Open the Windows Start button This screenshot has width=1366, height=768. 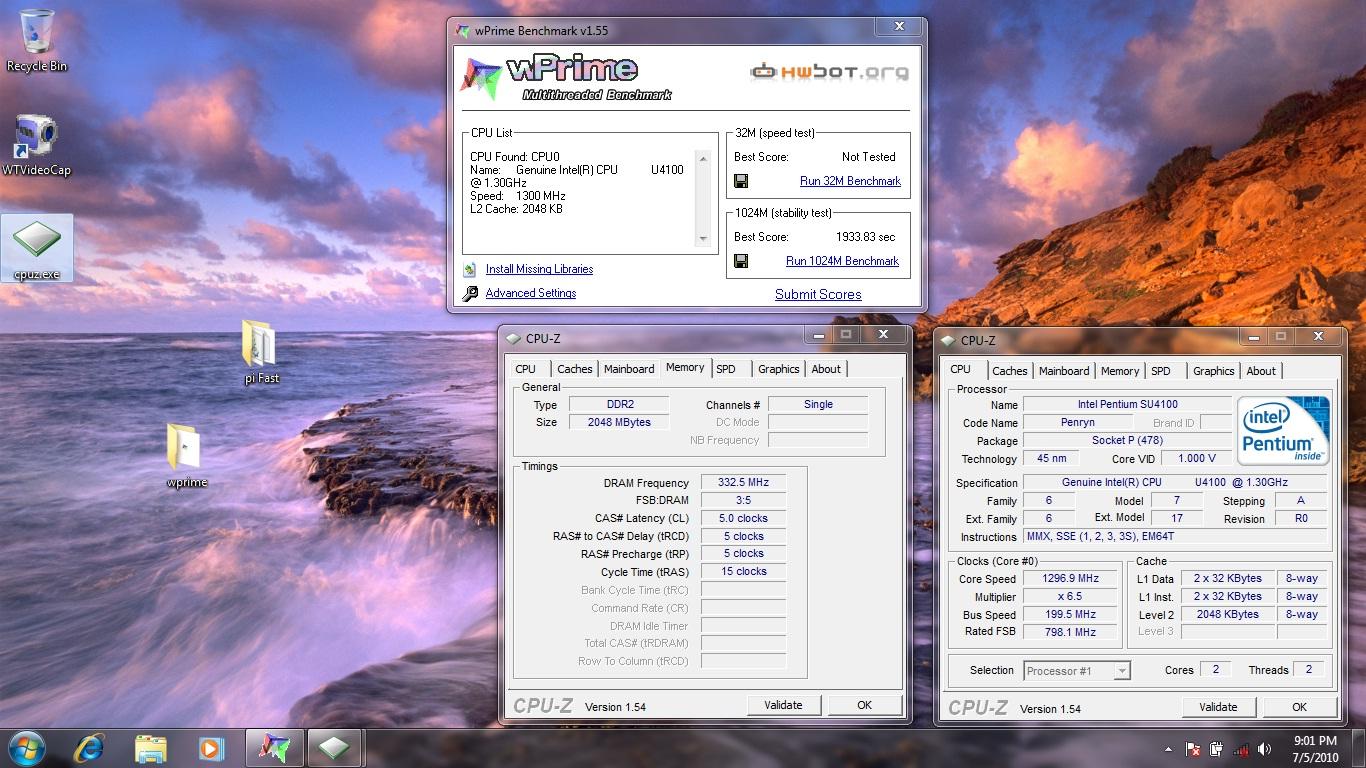tap(25, 747)
